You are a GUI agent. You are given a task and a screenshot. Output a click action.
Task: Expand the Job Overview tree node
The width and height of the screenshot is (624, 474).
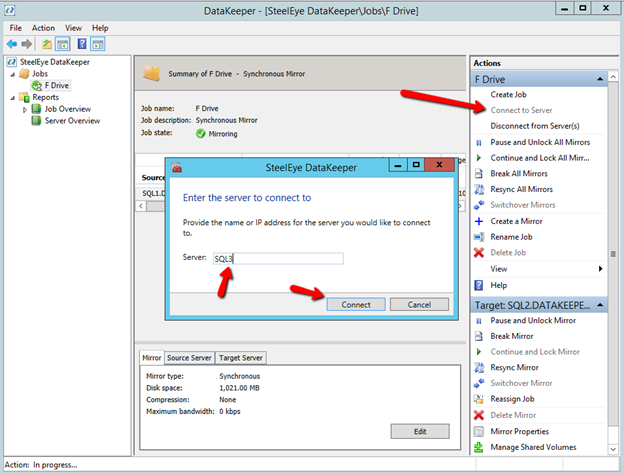tap(26, 109)
